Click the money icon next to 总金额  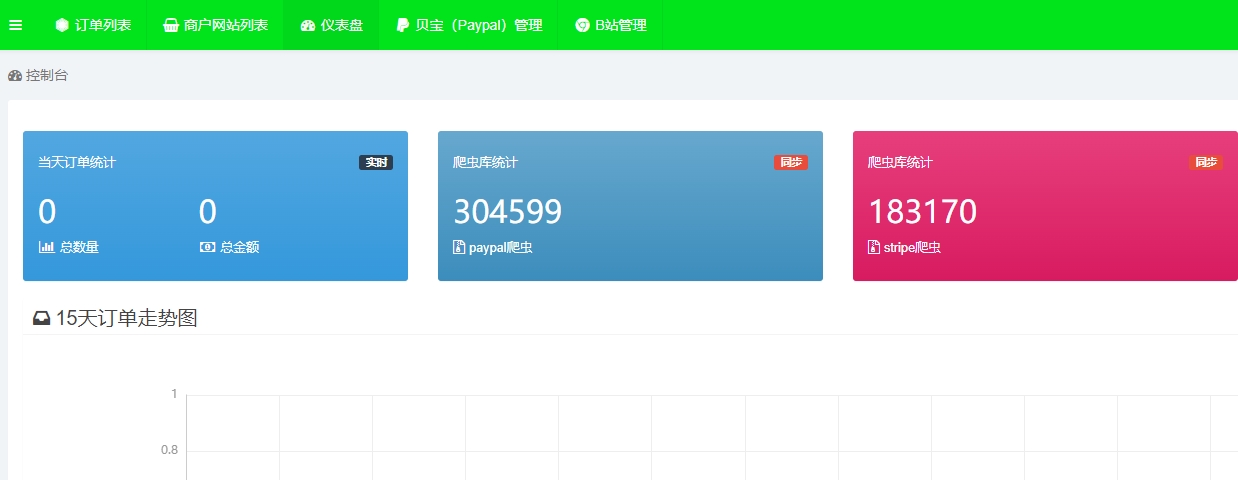(x=207, y=247)
